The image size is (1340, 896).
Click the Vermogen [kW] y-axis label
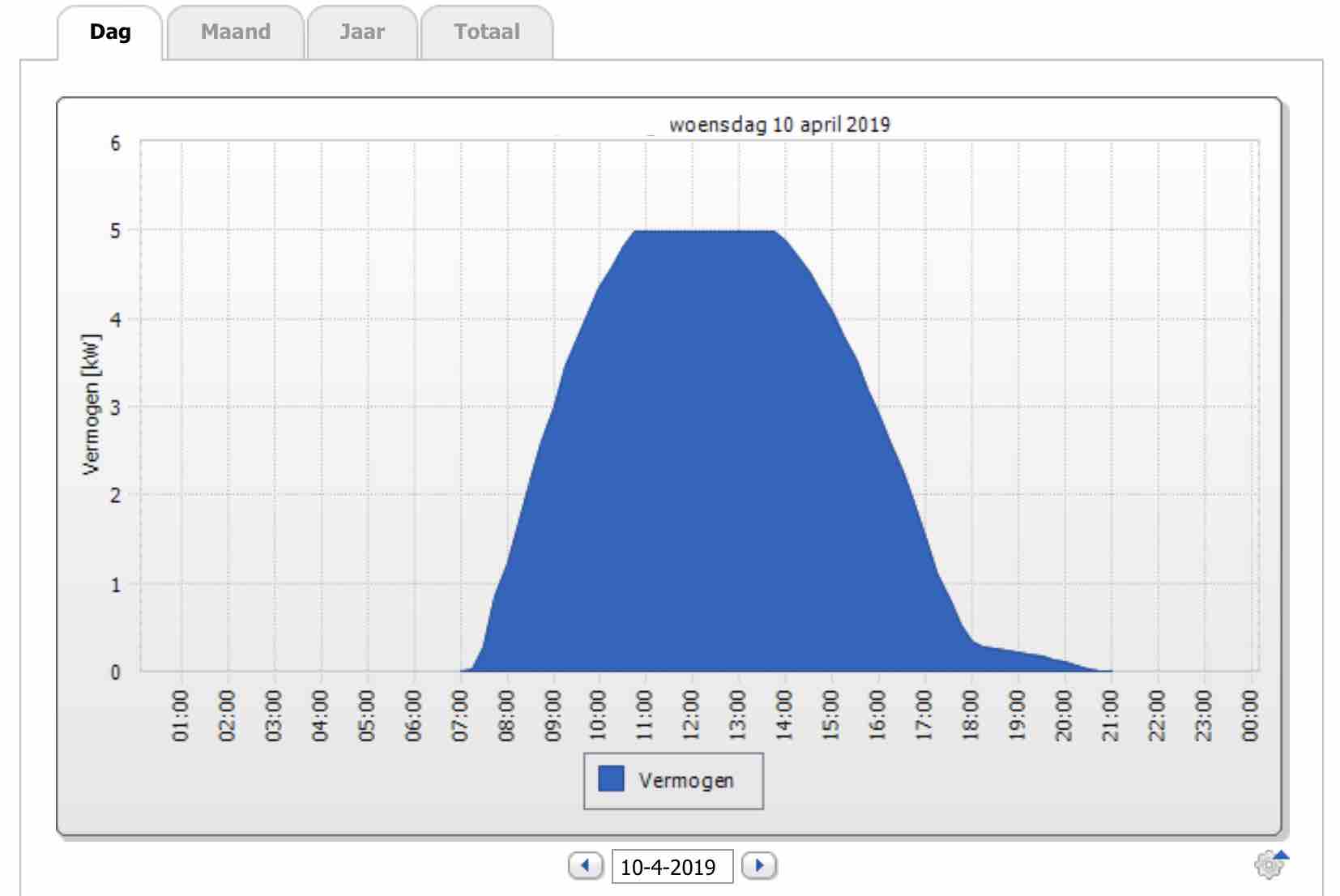pyautogui.click(x=91, y=403)
